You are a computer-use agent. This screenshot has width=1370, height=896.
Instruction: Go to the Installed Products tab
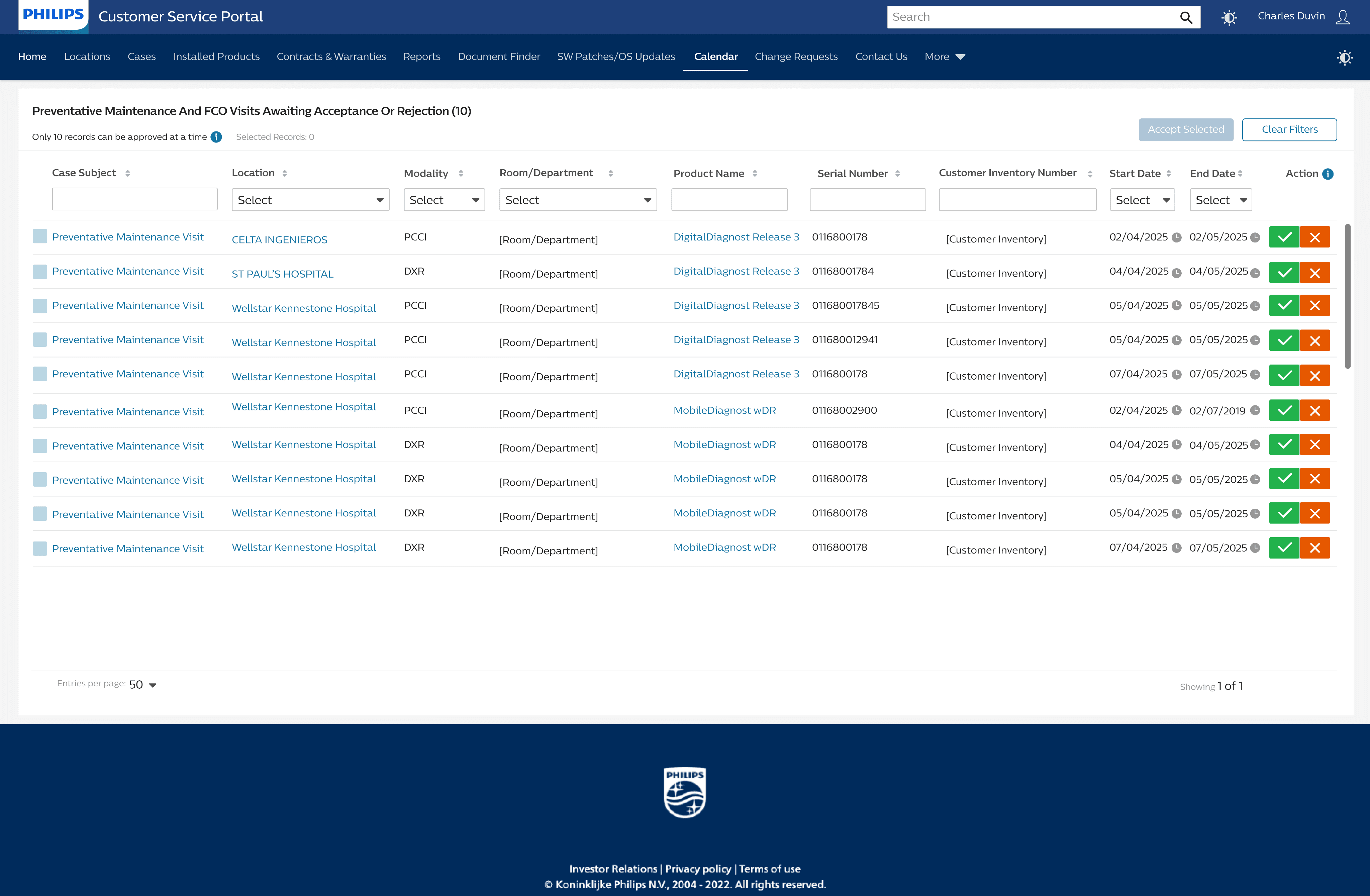tap(216, 57)
